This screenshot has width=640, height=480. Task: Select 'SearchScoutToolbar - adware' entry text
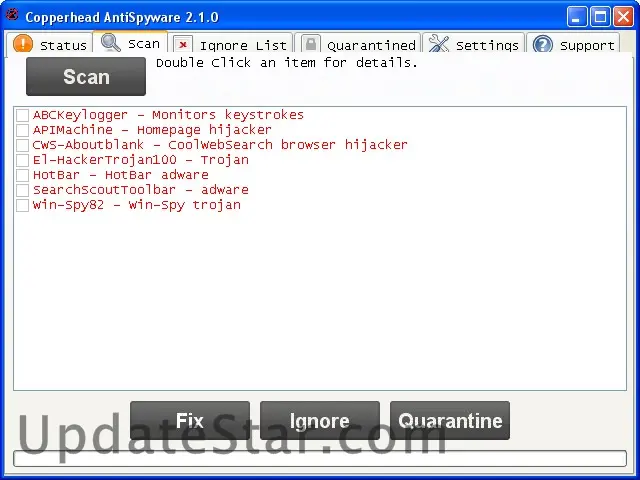point(141,190)
